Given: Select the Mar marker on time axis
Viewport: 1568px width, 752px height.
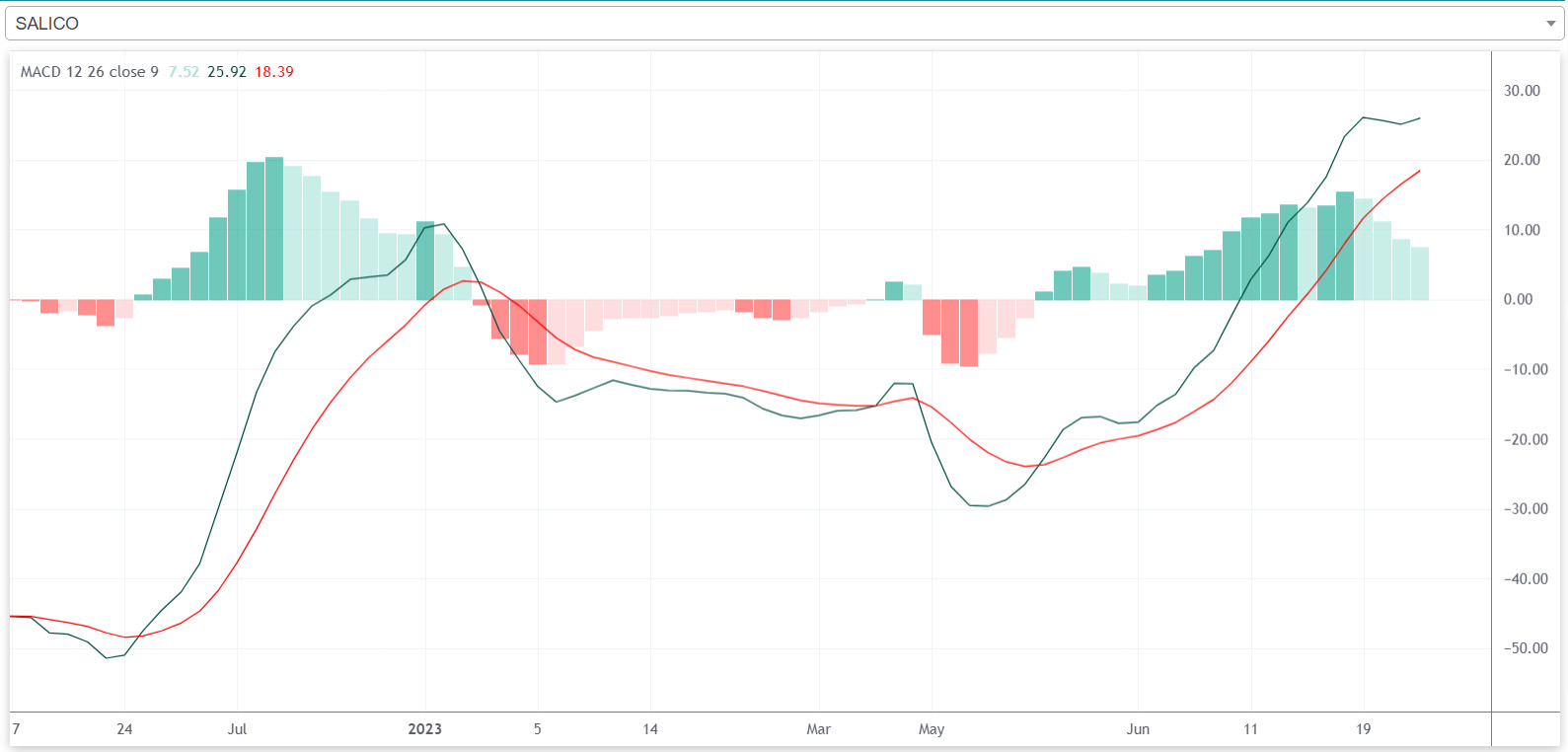Looking at the screenshot, I should point(818,729).
